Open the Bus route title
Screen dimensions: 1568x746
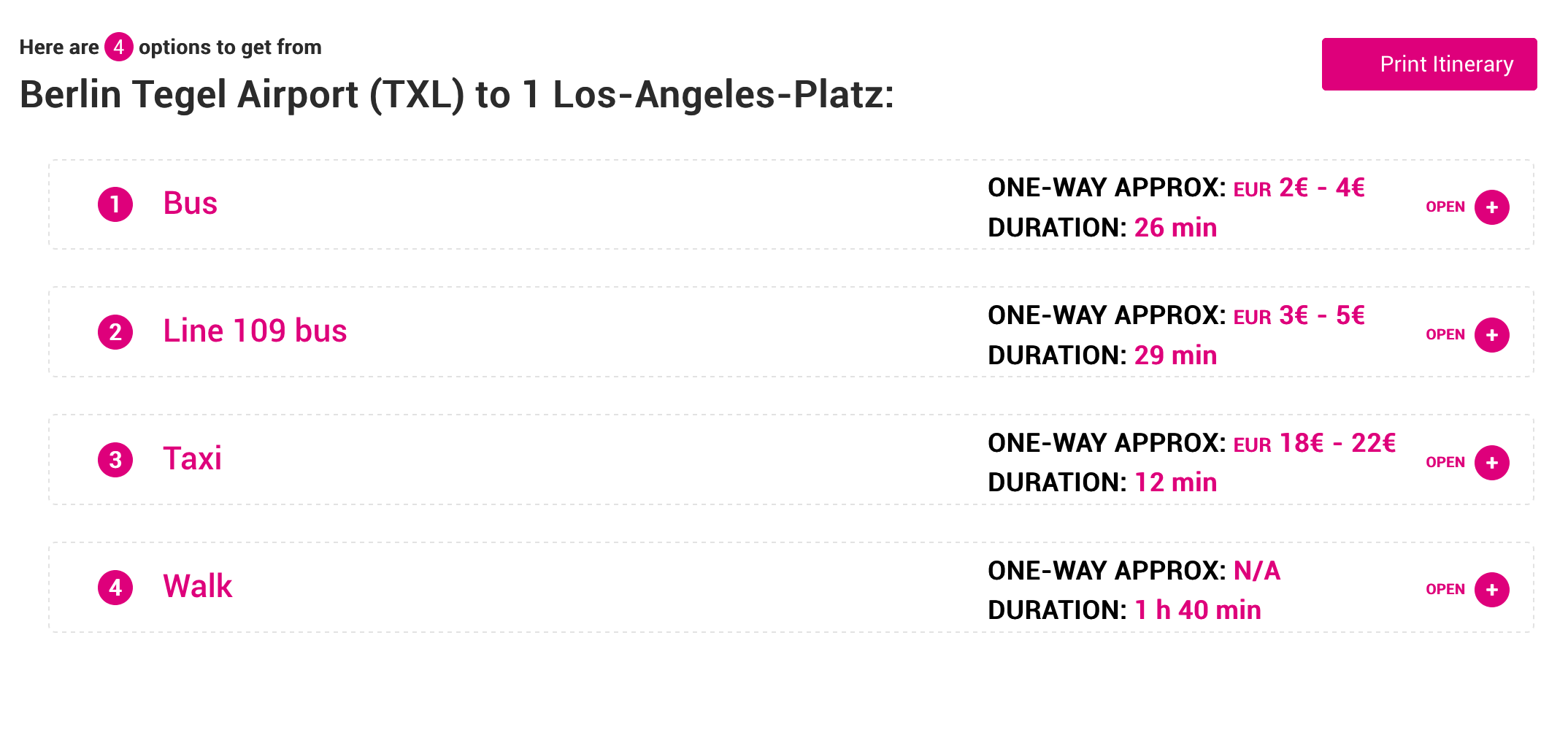tap(191, 204)
